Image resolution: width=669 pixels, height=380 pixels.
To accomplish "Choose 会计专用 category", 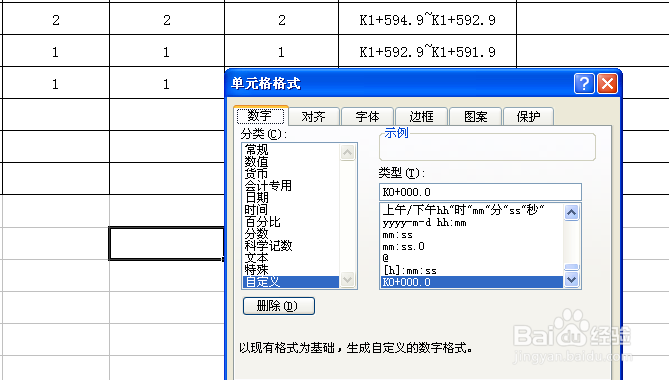I will pos(291,186).
